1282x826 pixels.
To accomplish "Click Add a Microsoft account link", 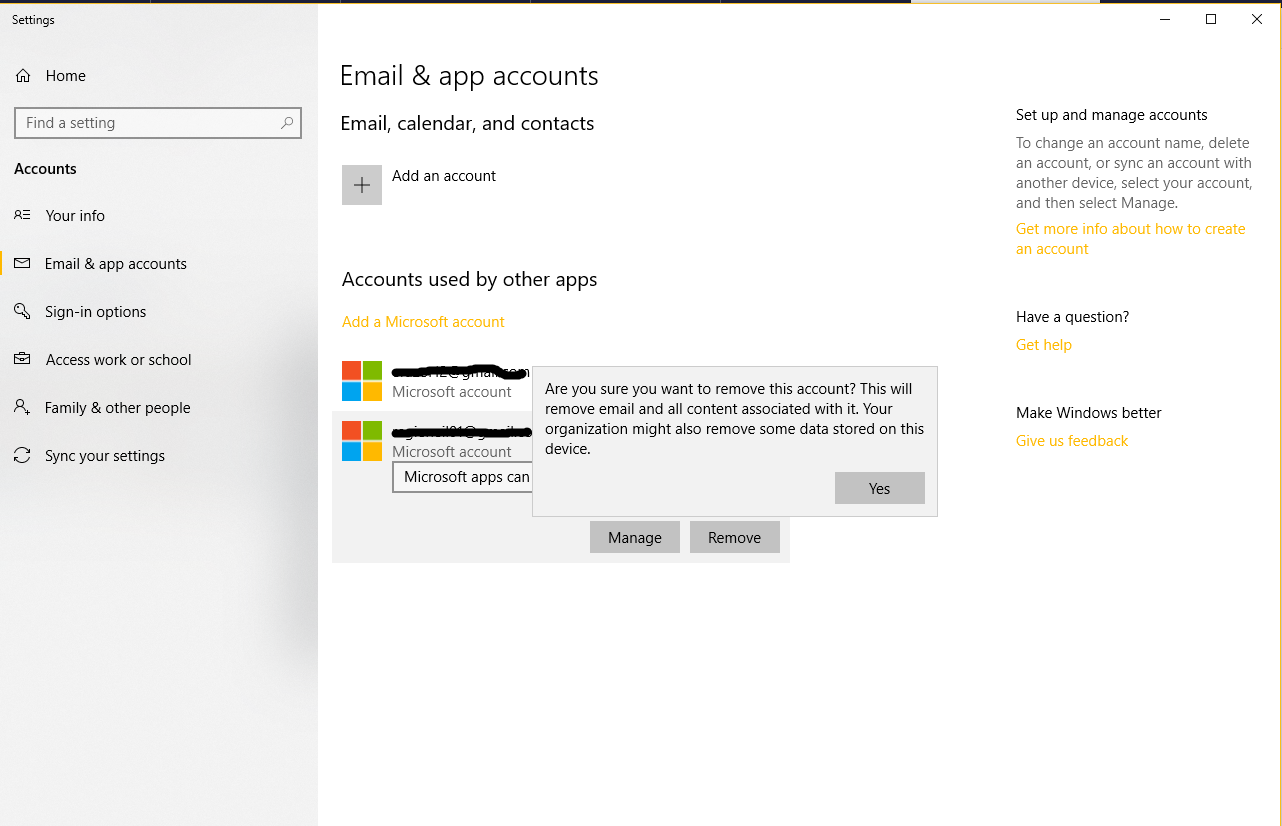I will click(423, 322).
